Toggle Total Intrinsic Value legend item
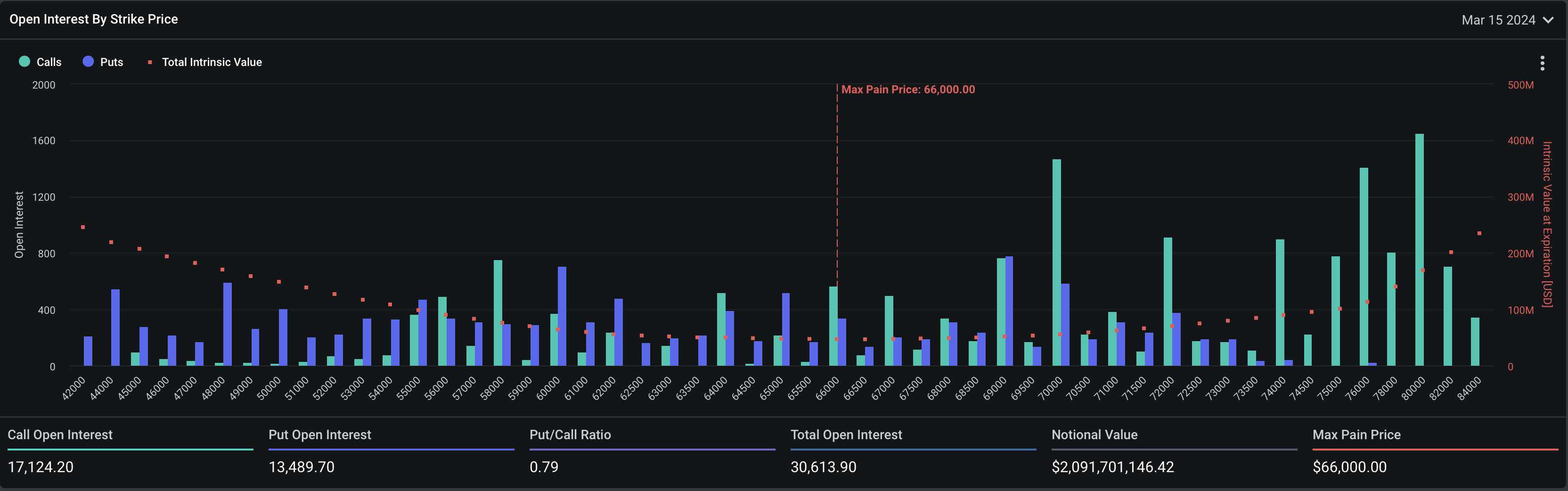The width and height of the screenshot is (1568, 491). pyautogui.click(x=211, y=62)
